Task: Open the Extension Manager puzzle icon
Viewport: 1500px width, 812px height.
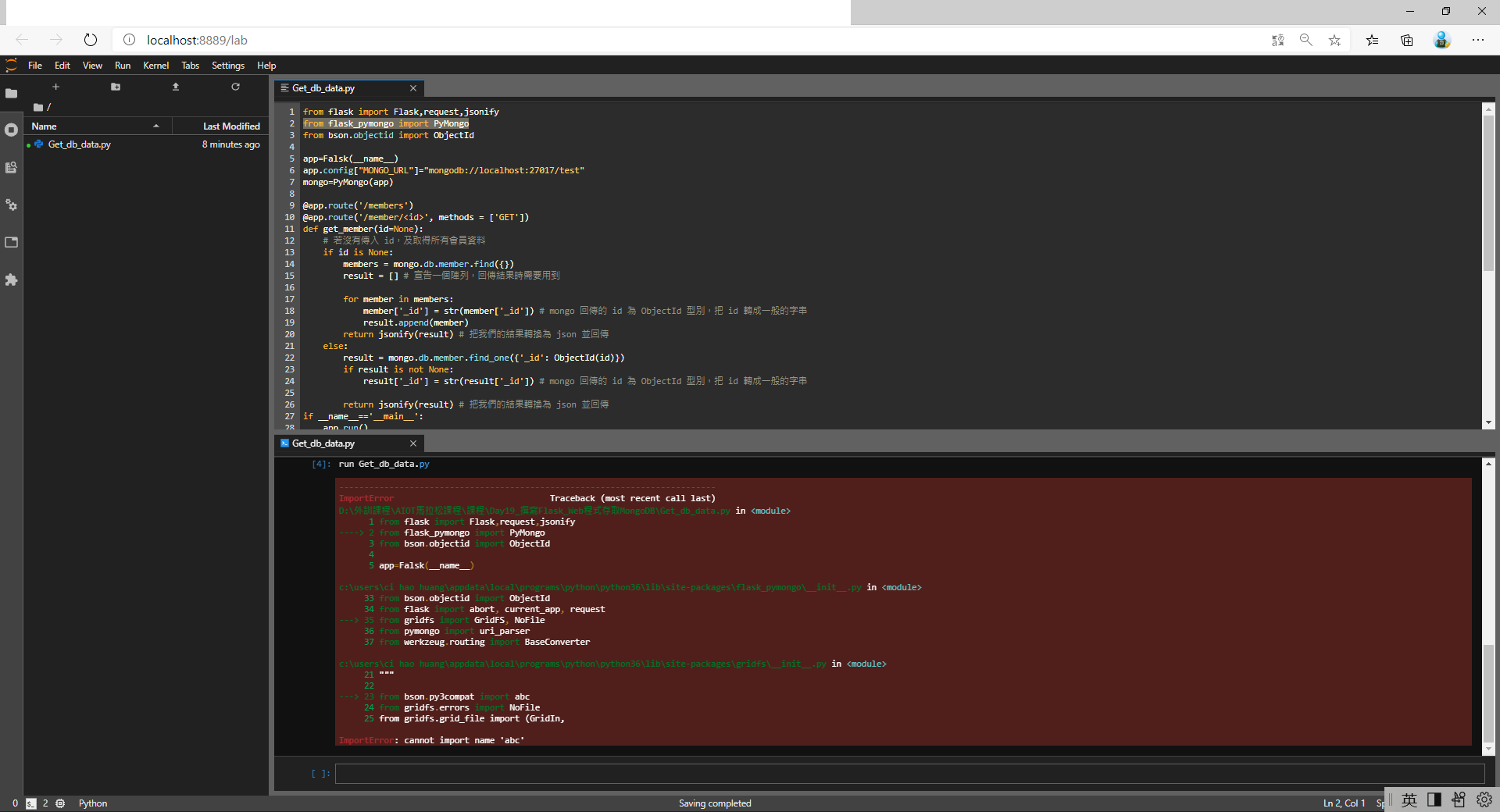Action: 11,280
